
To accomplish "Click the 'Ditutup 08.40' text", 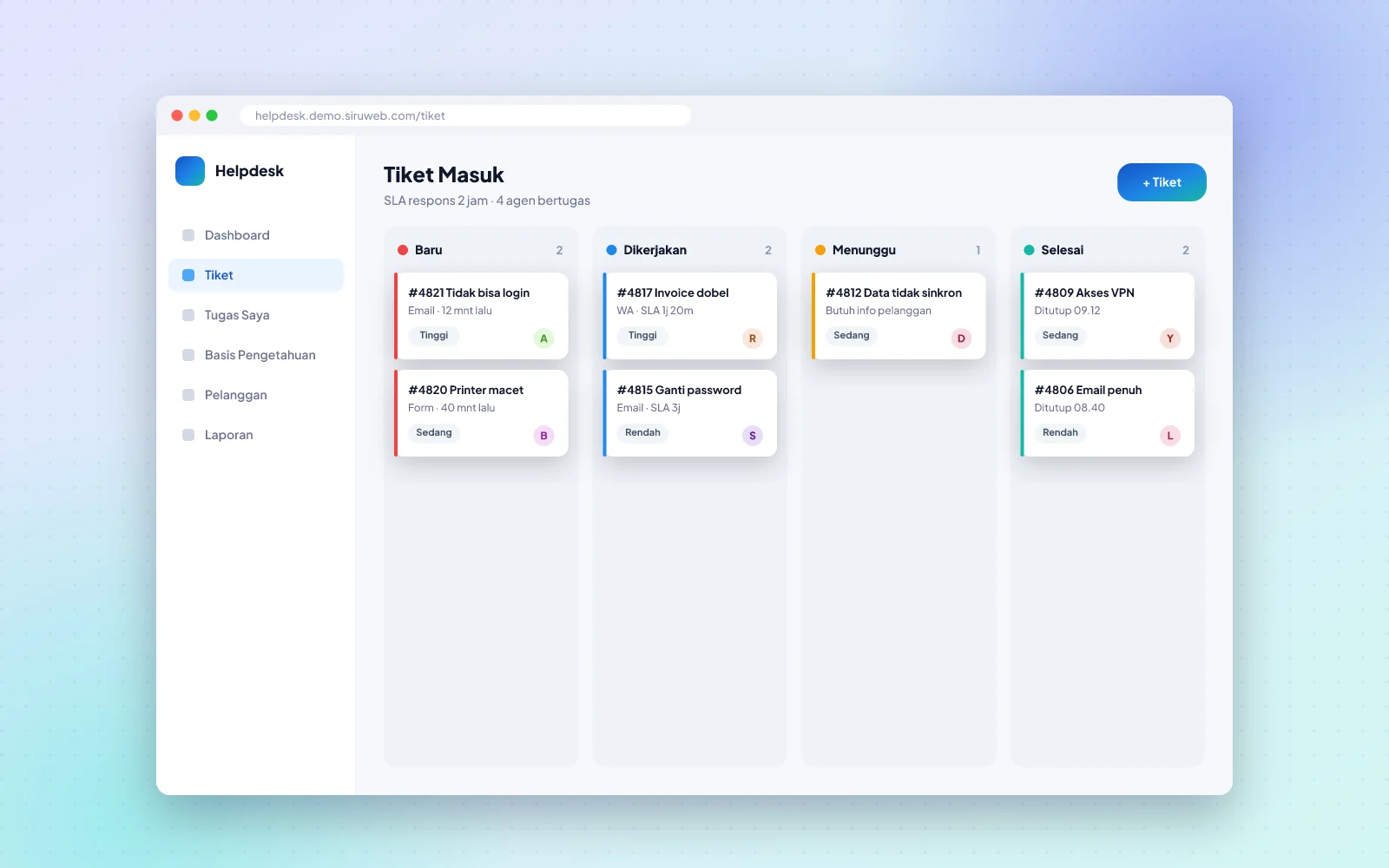I will tap(1070, 408).
